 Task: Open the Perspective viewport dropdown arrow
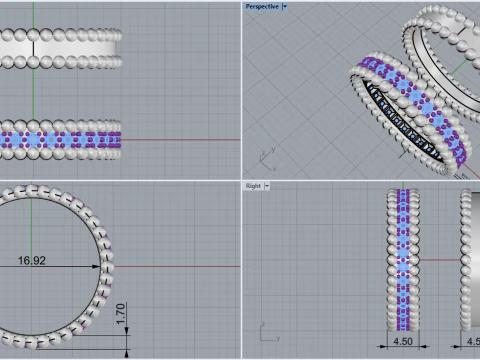[x=285, y=6]
